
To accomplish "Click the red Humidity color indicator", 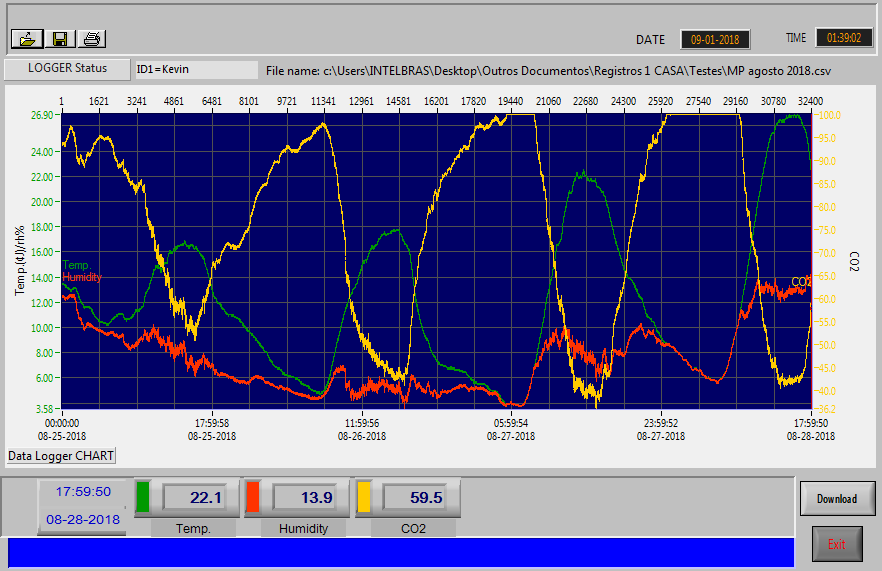I will [x=253, y=497].
